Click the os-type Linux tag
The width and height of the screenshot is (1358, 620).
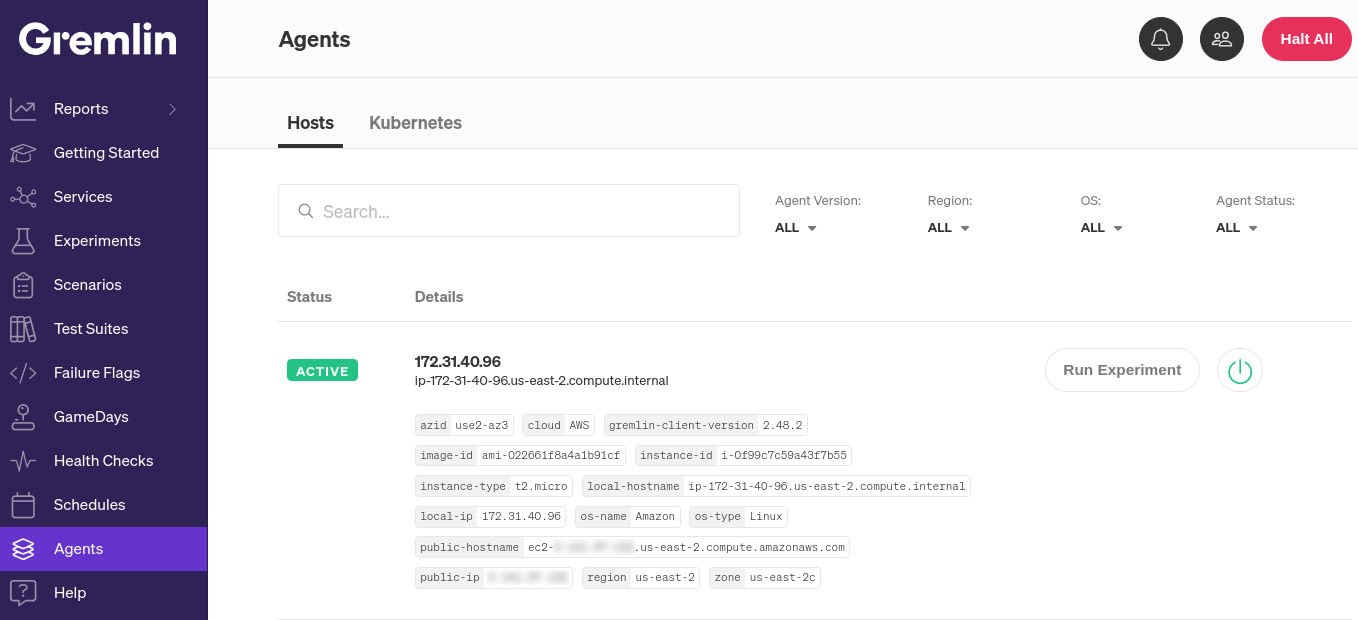coord(738,517)
